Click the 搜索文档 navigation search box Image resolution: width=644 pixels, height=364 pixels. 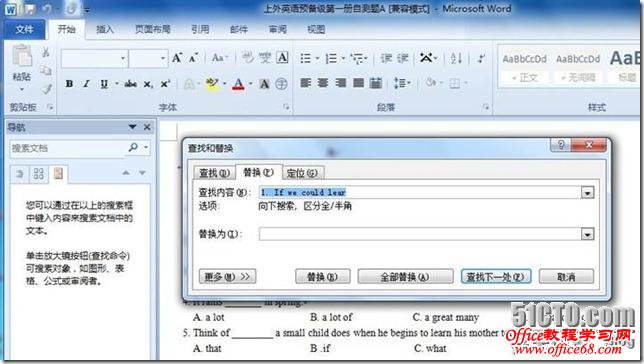[x=67, y=148]
